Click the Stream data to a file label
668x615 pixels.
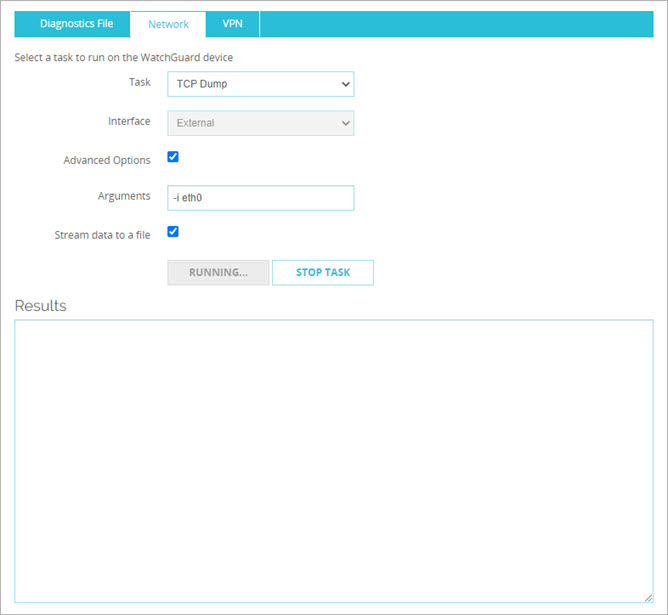102,235
